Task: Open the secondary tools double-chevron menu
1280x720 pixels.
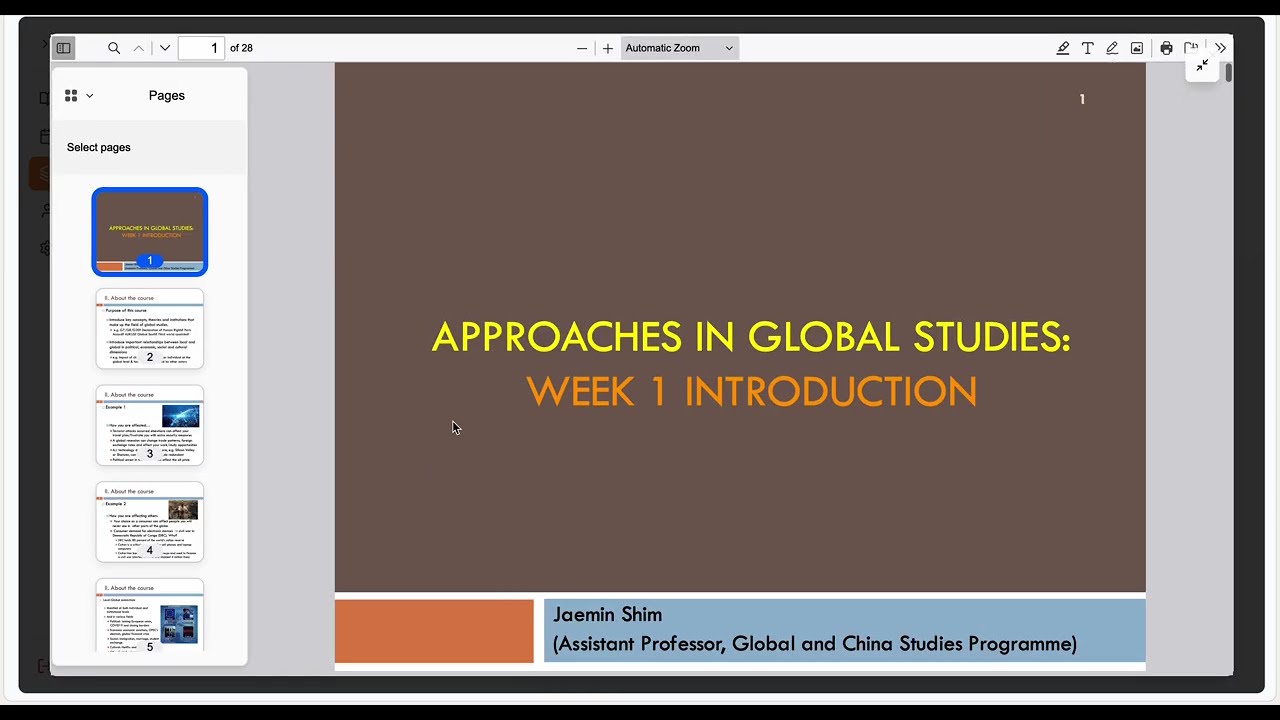Action: (1220, 48)
